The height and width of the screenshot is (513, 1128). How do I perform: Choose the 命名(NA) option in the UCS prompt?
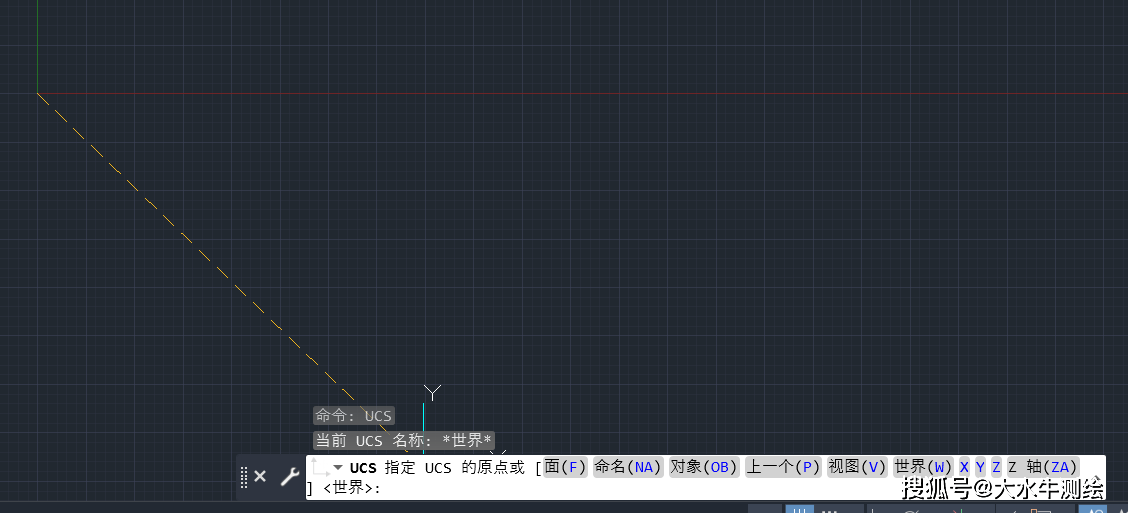click(628, 467)
